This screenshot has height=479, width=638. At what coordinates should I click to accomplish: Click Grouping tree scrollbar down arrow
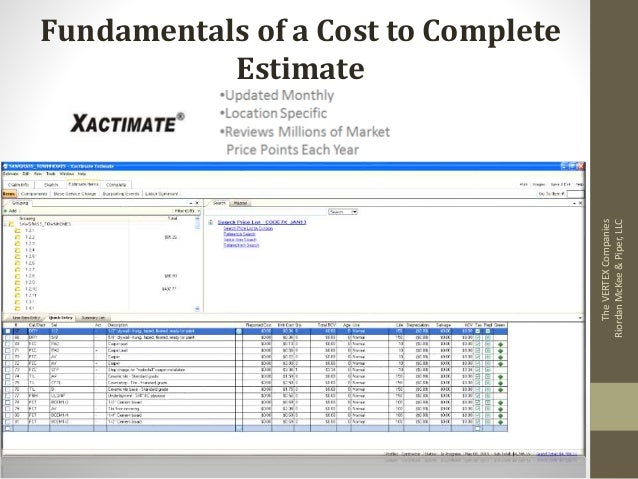pyautogui.click(x=197, y=309)
